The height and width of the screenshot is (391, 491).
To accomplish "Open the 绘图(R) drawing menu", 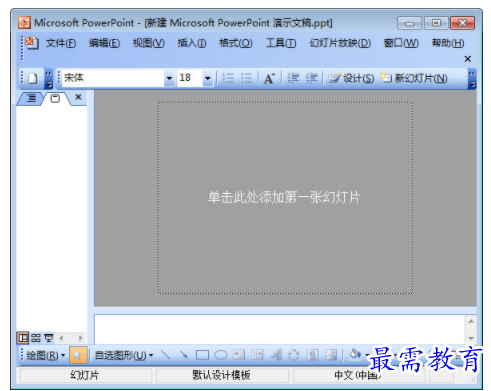I will (45, 355).
